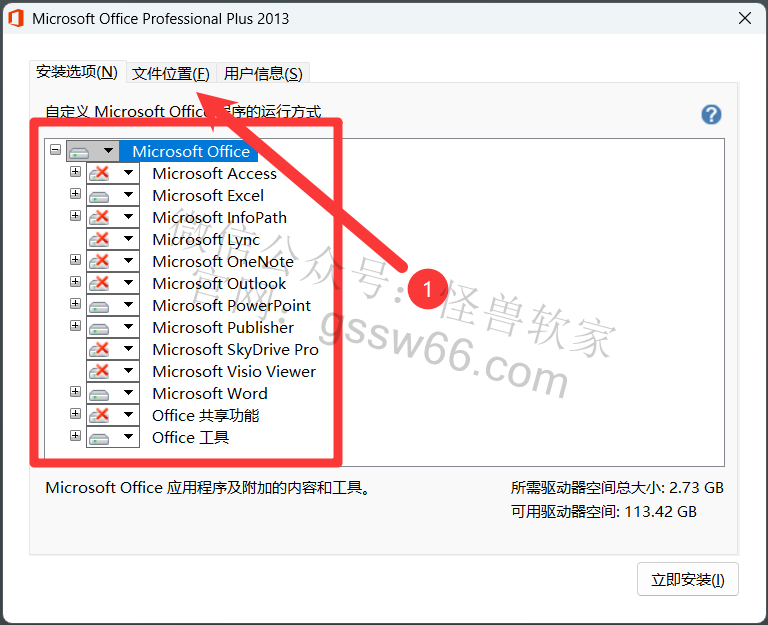Open the help icon
The width and height of the screenshot is (768, 625).
(711, 115)
